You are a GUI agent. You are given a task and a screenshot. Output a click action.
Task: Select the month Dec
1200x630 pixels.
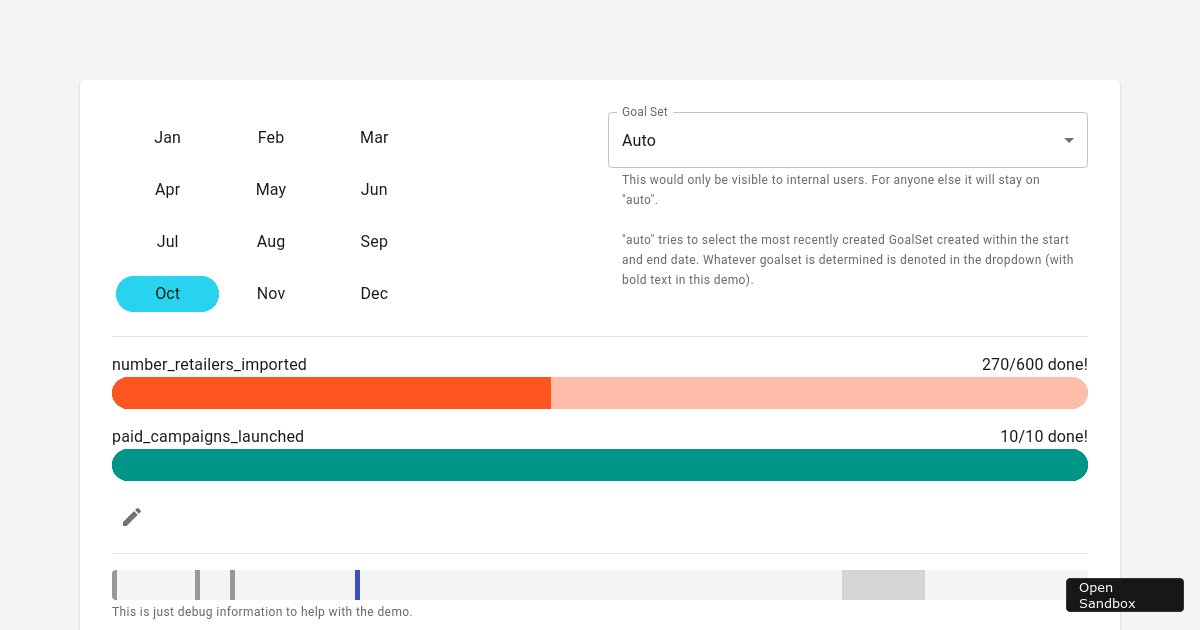tap(373, 293)
